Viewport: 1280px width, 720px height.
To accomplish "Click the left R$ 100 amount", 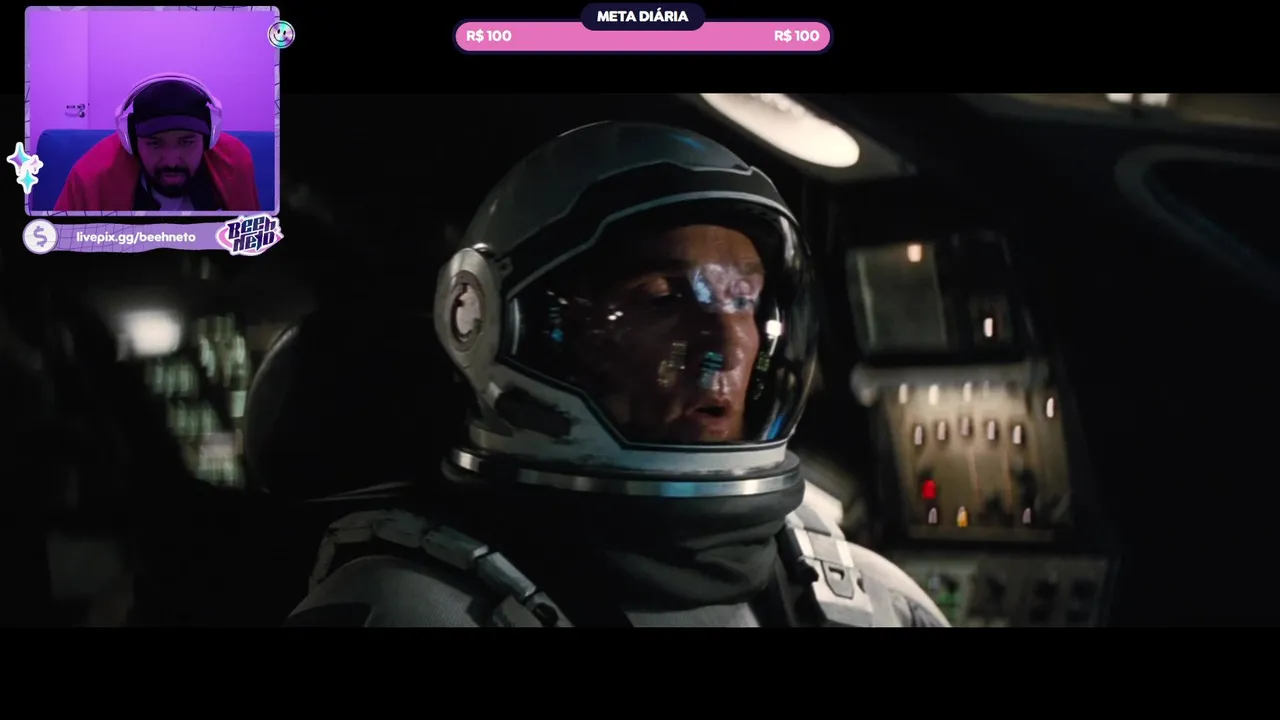I will [489, 36].
